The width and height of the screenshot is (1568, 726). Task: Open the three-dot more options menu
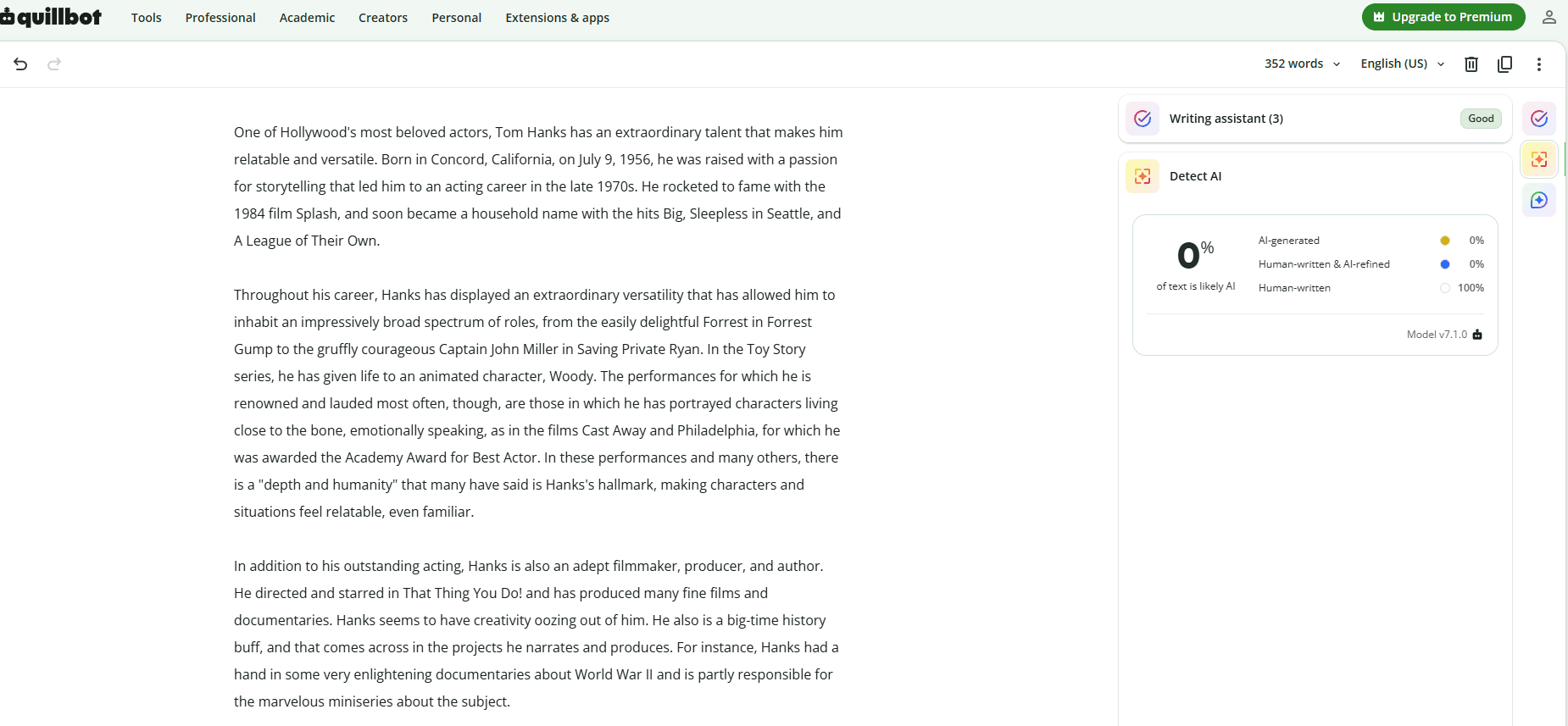click(x=1539, y=64)
